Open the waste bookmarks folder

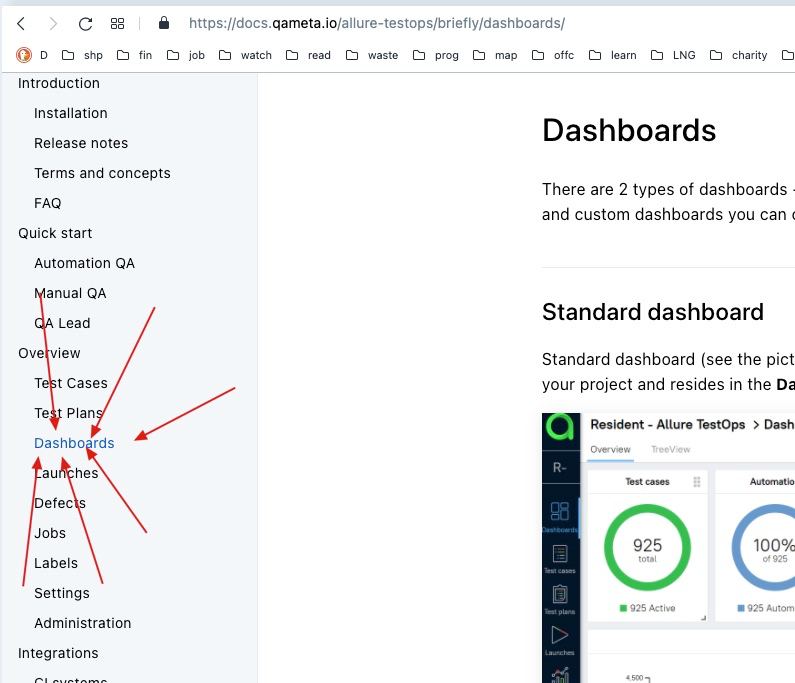(372, 55)
